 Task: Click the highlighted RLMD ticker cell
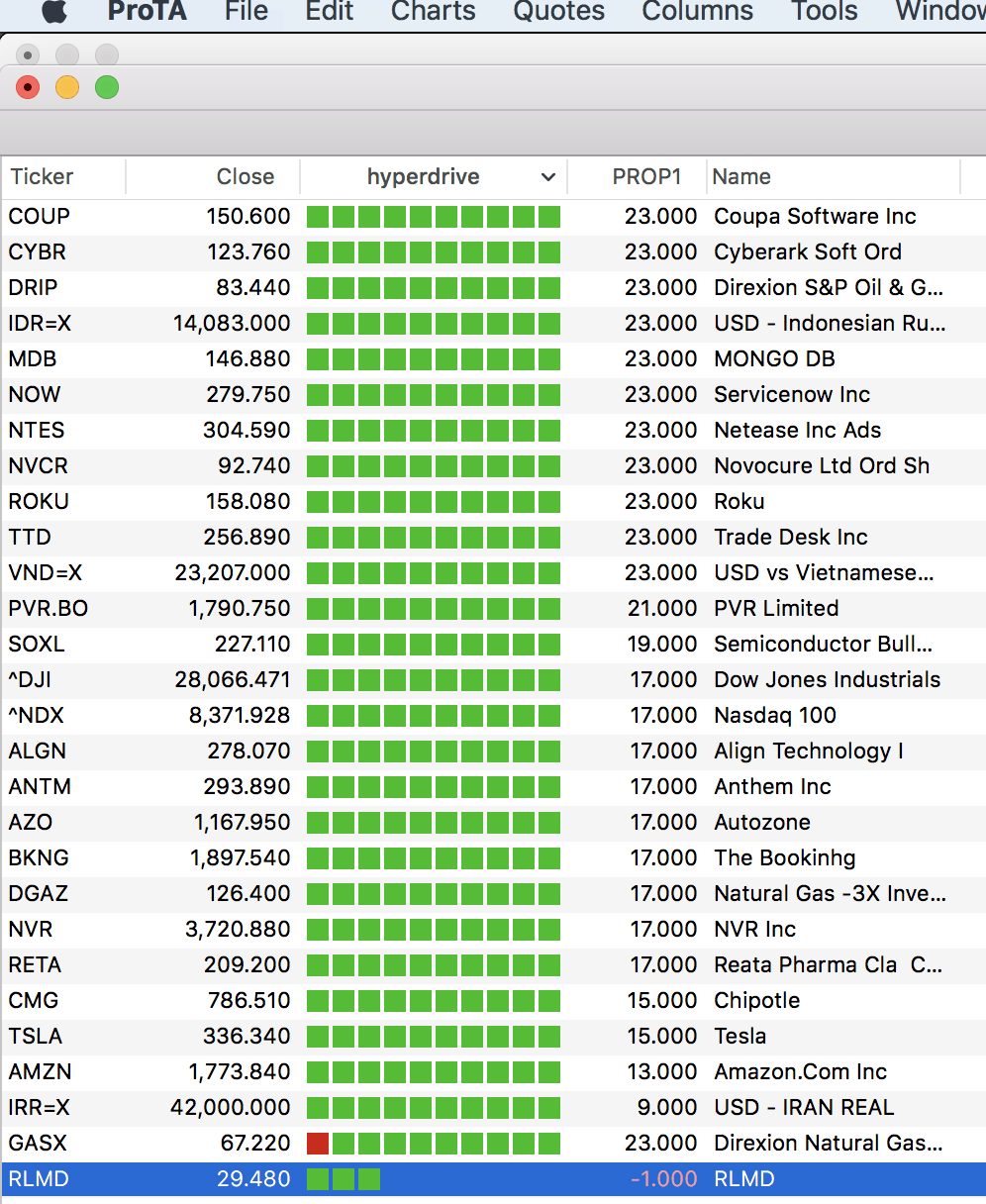39,1179
